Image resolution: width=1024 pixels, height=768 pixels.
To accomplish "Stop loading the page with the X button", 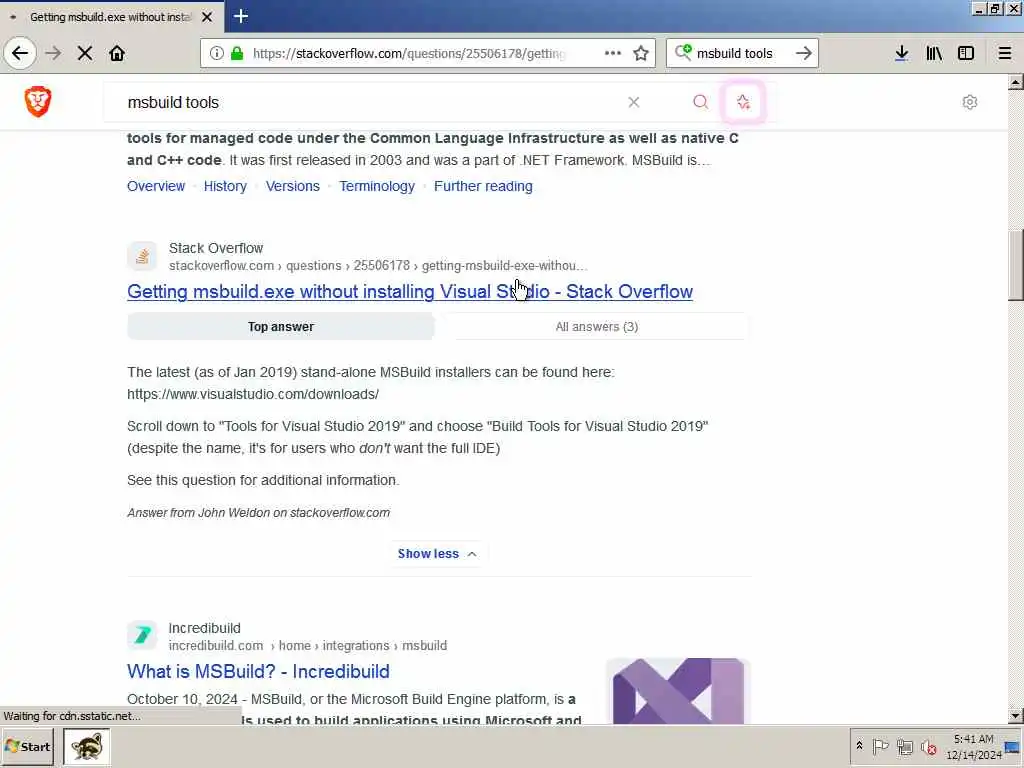I will (x=85, y=53).
